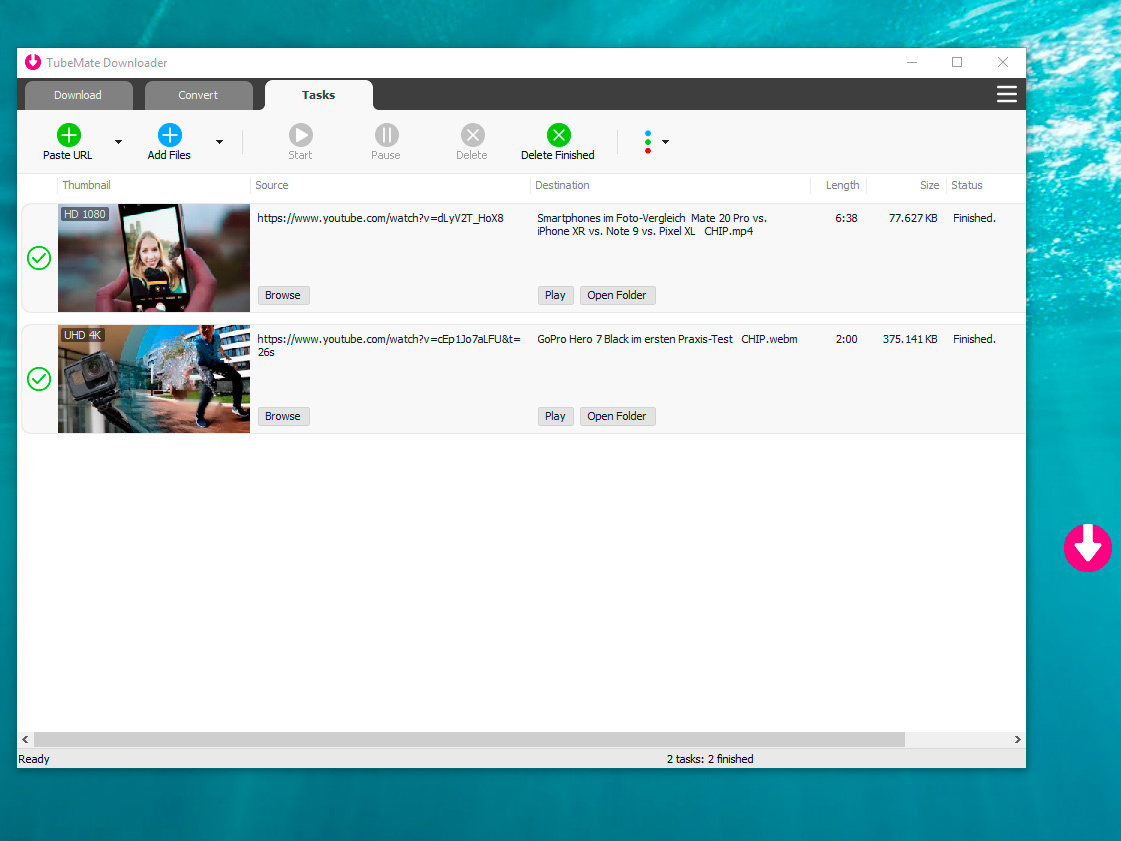
Task: Select the Add Files icon
Action: 169,133
